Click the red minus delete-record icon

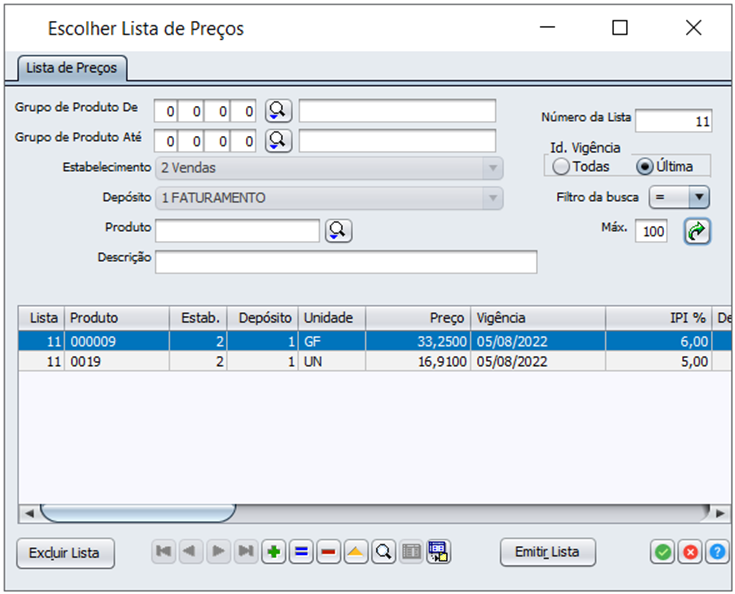329,552
